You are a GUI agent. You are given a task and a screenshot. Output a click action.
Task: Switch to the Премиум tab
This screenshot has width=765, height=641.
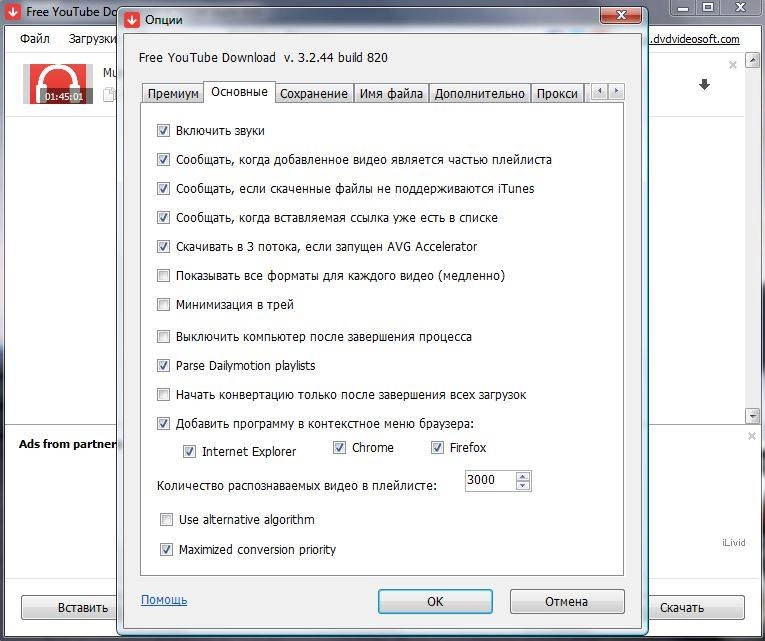click(173, 93)
